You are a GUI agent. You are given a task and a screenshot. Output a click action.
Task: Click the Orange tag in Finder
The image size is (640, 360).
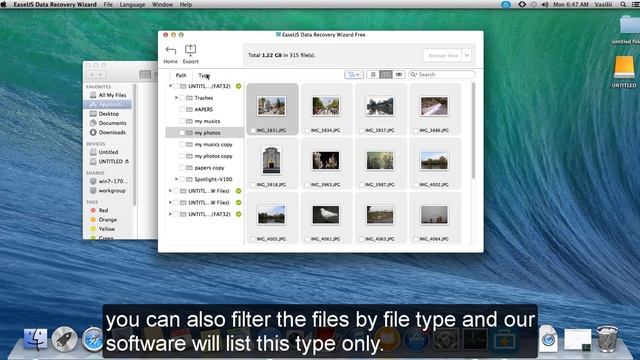point(108,220)
